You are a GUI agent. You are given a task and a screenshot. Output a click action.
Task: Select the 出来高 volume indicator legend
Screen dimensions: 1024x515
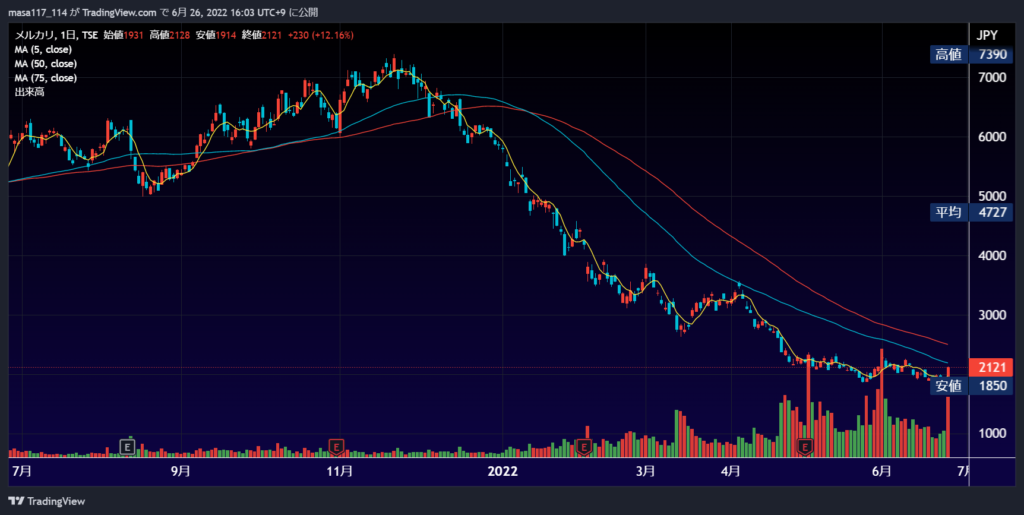[29, 93]
